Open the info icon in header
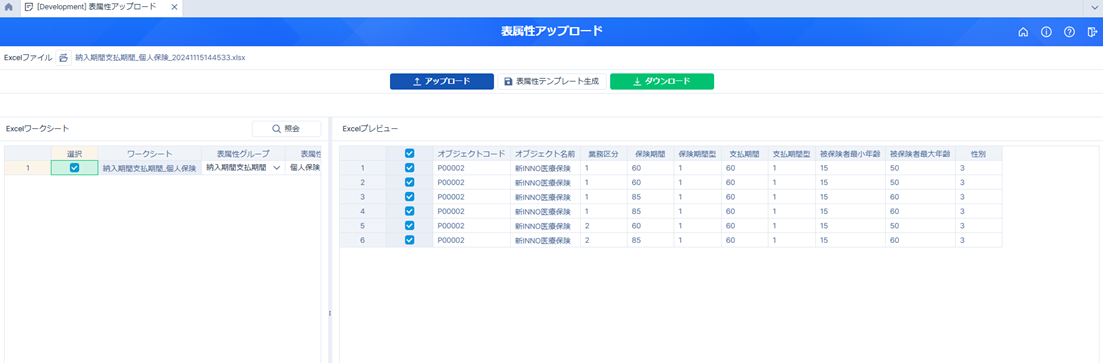 1046,32
